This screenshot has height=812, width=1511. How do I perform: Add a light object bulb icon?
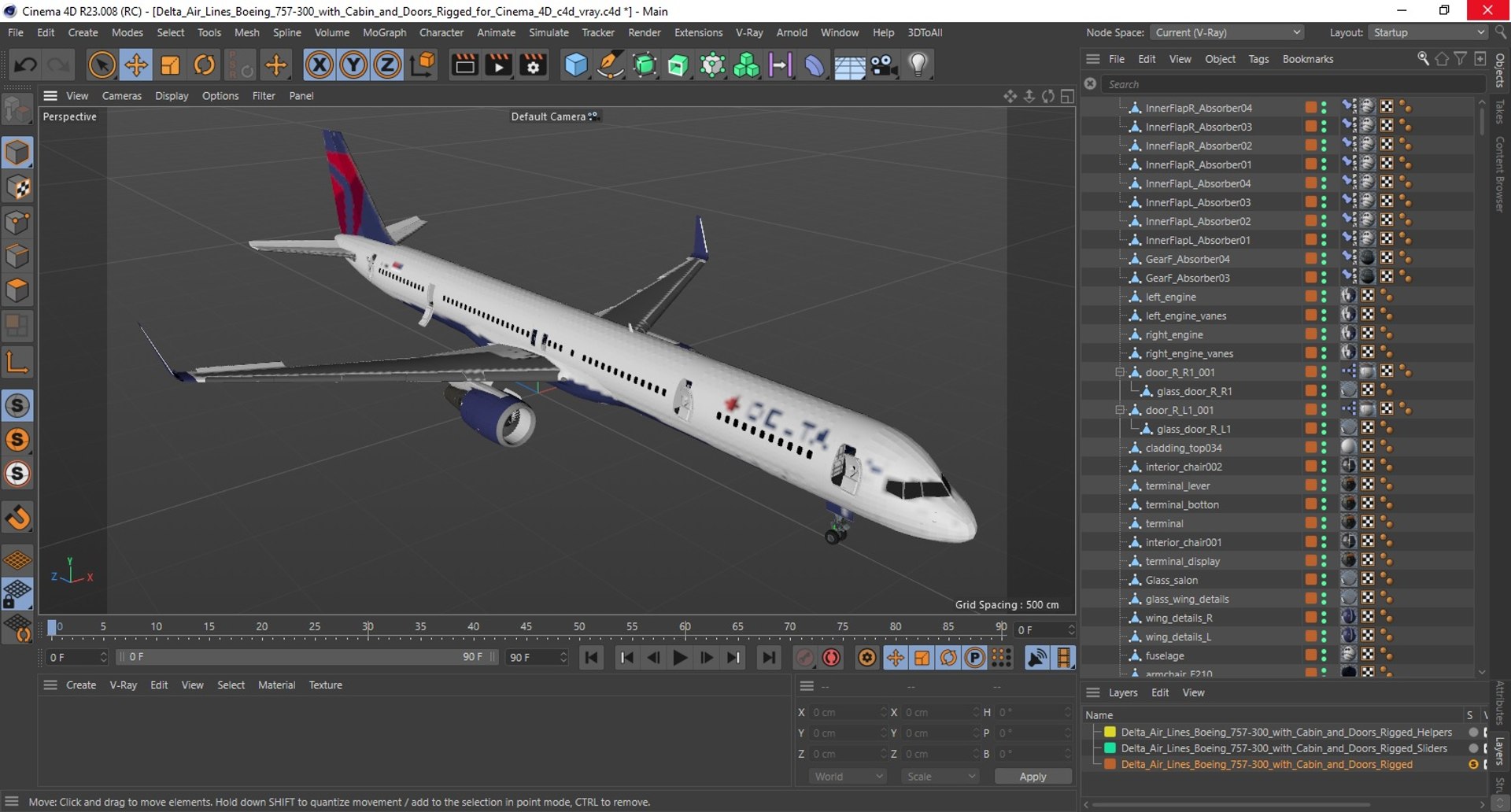click(918, 65)
